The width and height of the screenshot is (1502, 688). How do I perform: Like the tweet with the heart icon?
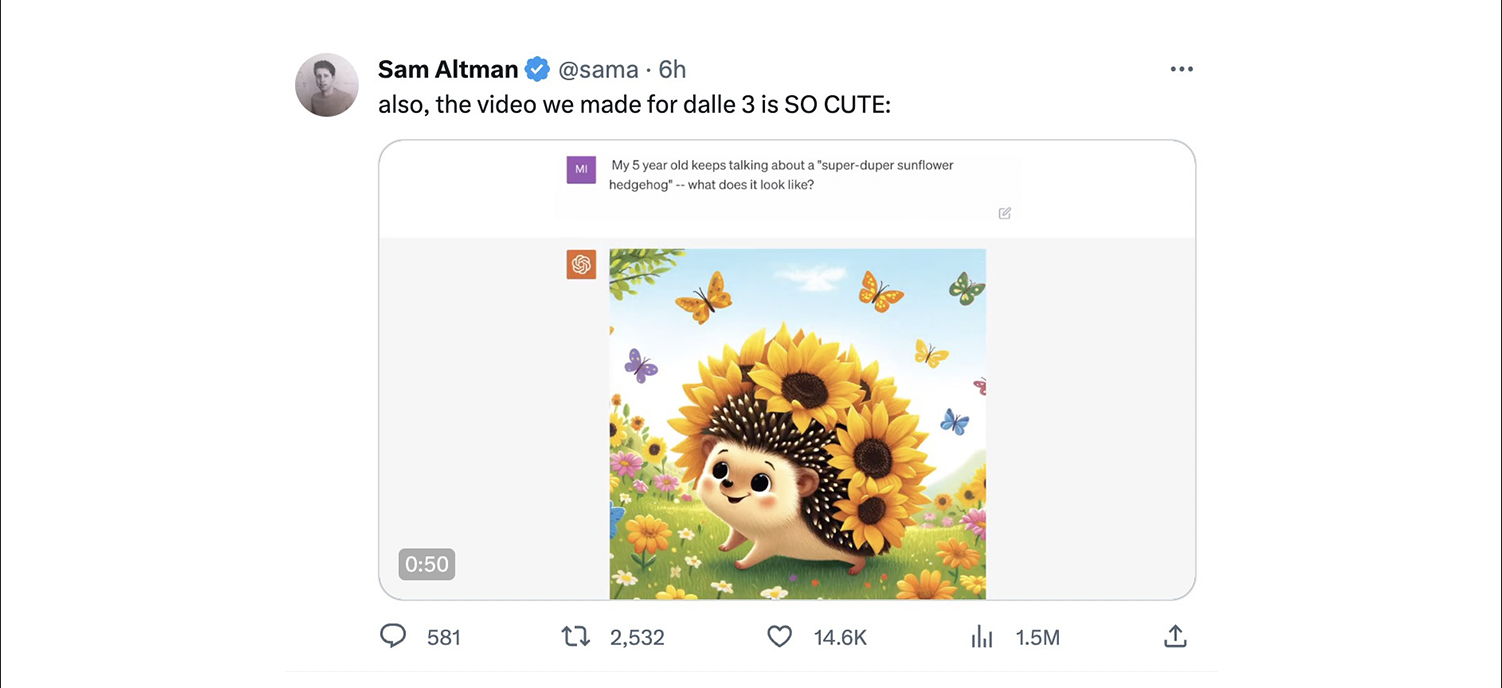coord(779,636)
